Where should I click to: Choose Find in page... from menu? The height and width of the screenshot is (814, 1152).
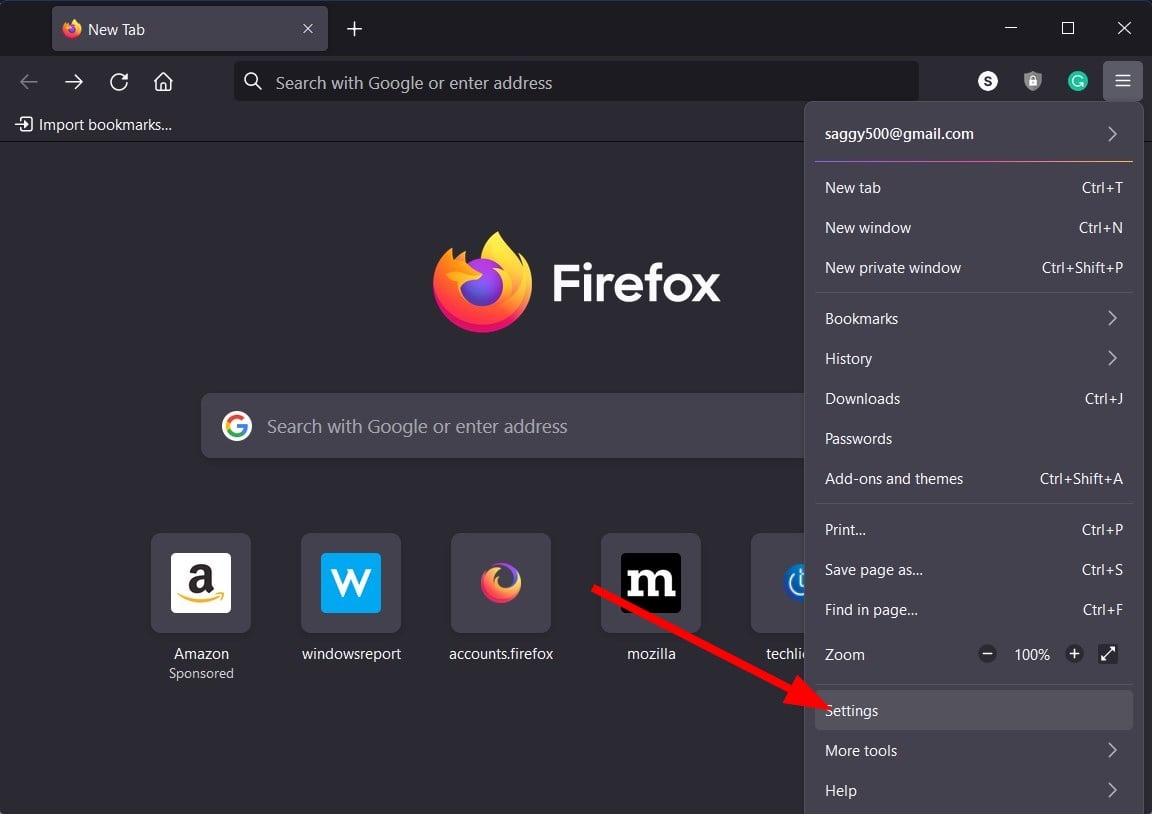pos(973,610)
